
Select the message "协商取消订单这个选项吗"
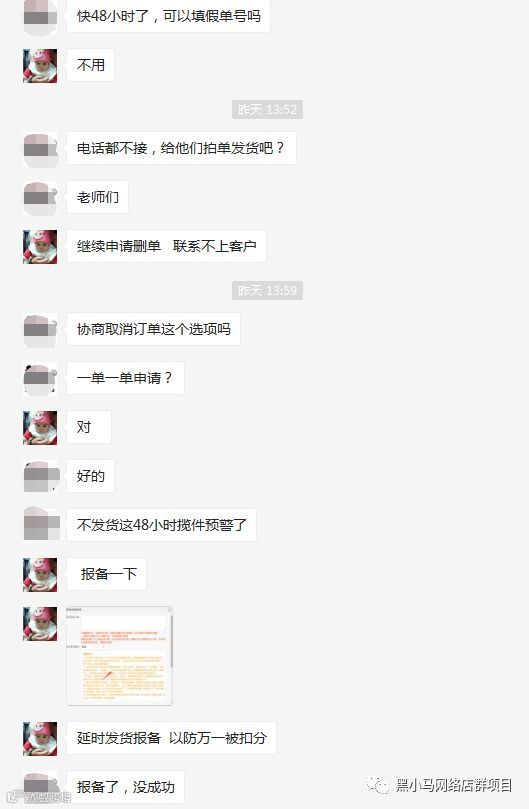pyautogui.click(x=153, y=329)
